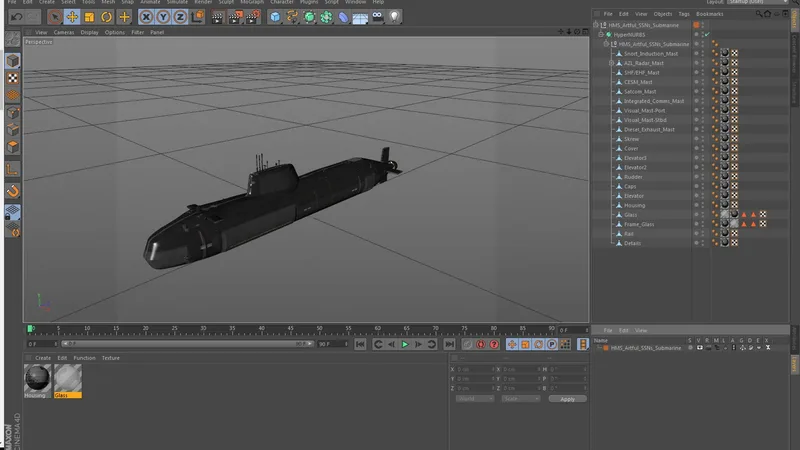Collapse the nested HMS_Artful_SSNs_Submarine node

click(606, 44)
